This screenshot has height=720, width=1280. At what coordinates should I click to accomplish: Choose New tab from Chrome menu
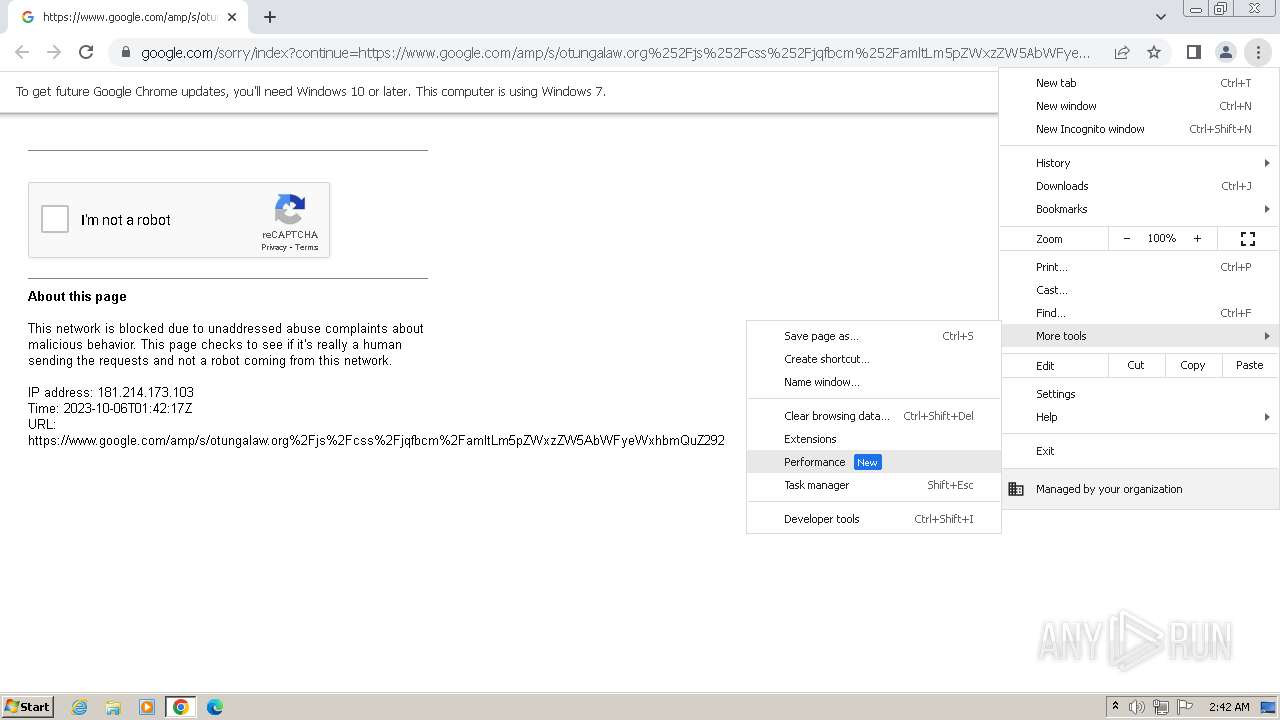(1139, 83)
